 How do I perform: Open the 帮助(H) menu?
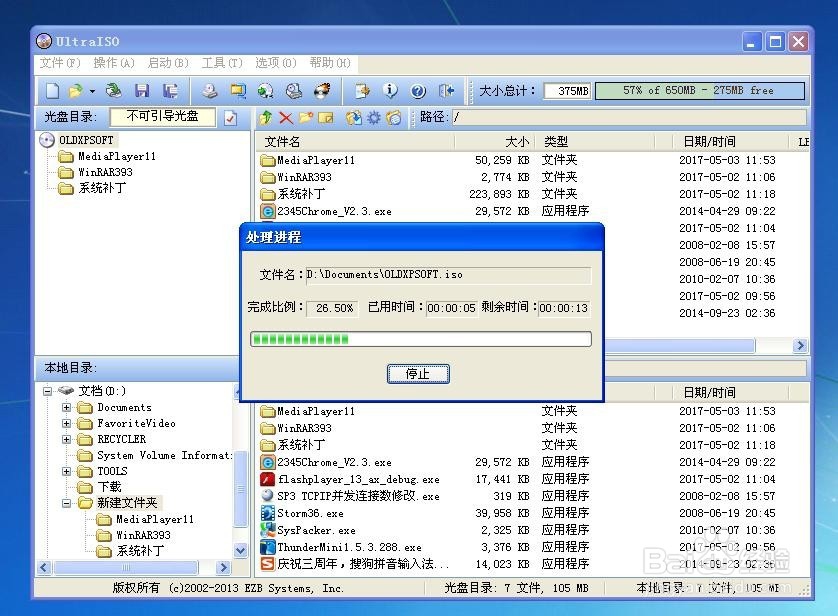pyautogui.click(x=330, y=63)
